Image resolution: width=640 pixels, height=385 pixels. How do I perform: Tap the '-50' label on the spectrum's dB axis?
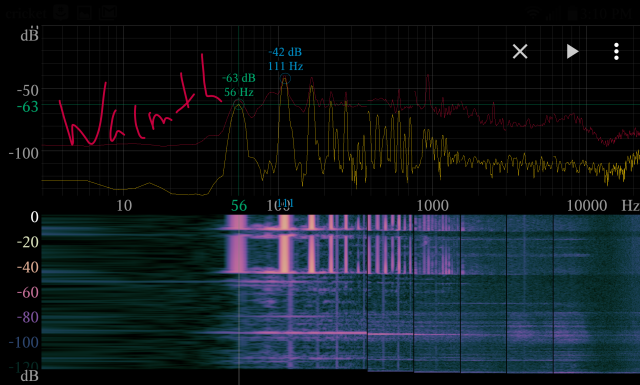coord(27,90)
